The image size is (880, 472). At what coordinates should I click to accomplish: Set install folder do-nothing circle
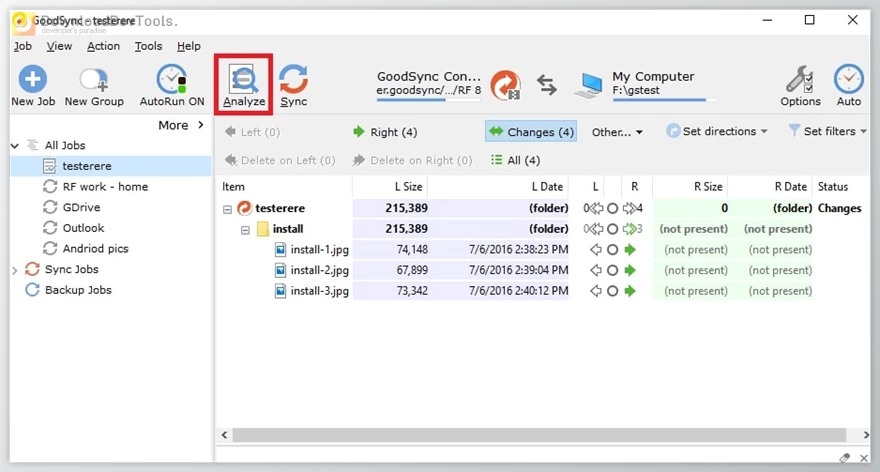[x=612, y=229]
